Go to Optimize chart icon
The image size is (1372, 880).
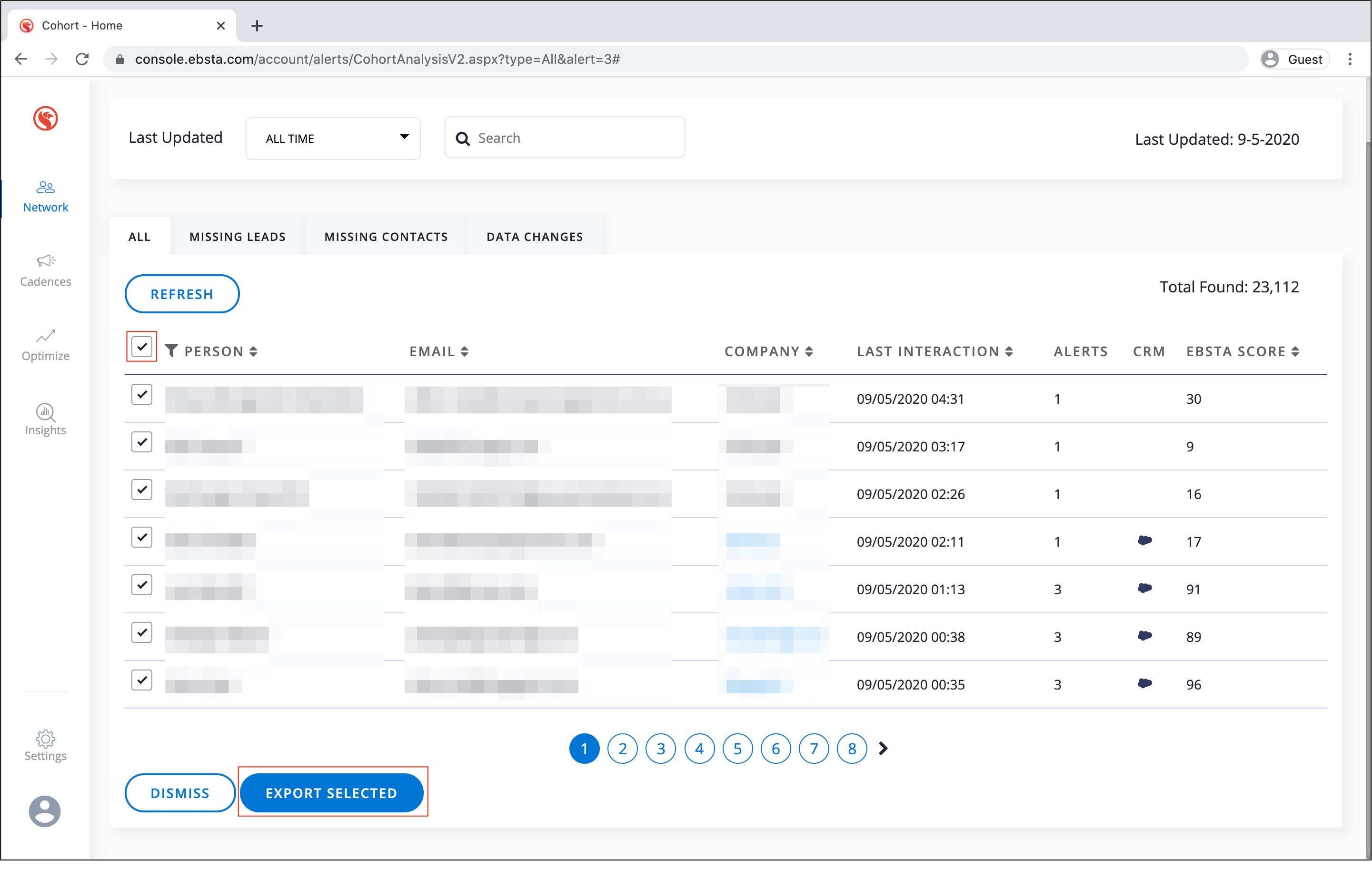pyautogui.click(x=45, y=335)
